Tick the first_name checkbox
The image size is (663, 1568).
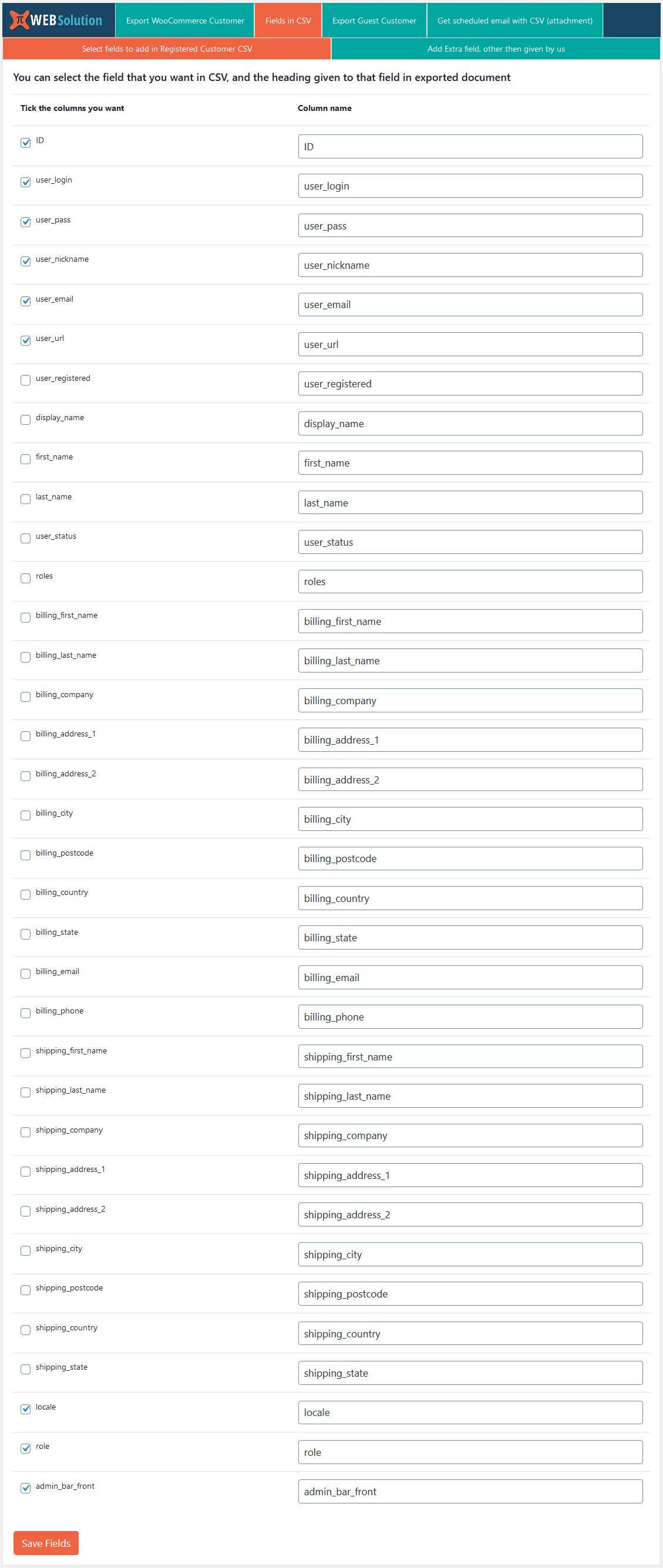point(26,459)
